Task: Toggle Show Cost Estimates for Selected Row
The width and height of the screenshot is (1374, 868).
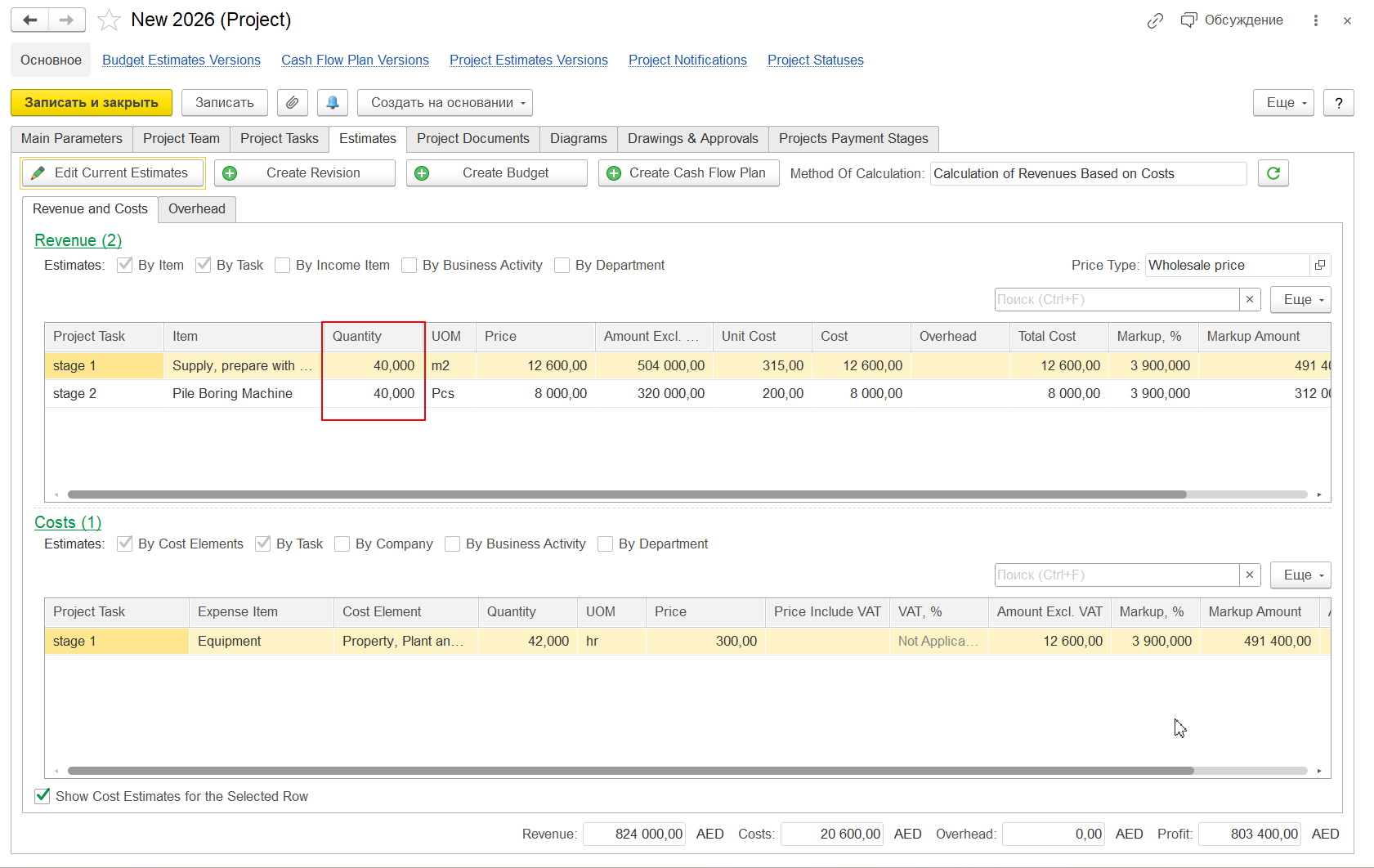Action: [x=43, y=796]
